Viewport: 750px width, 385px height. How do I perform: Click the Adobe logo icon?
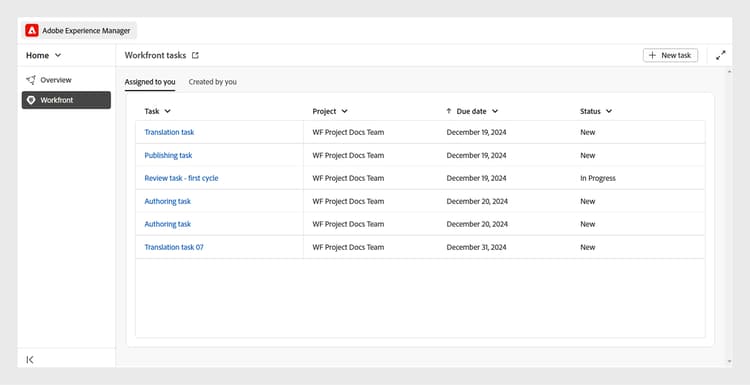point(32,31)
